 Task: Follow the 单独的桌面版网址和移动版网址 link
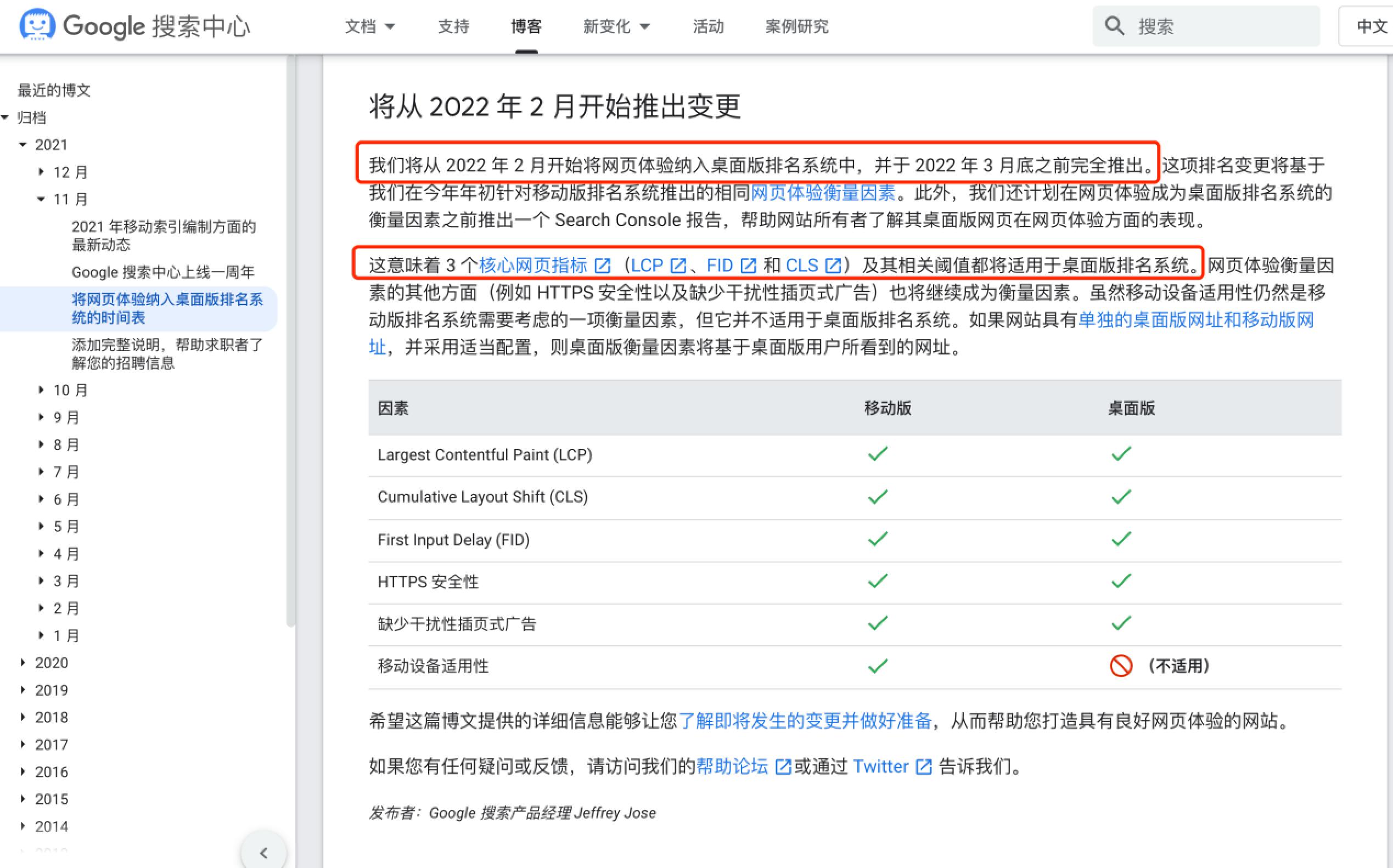(x=1195, y=320)
